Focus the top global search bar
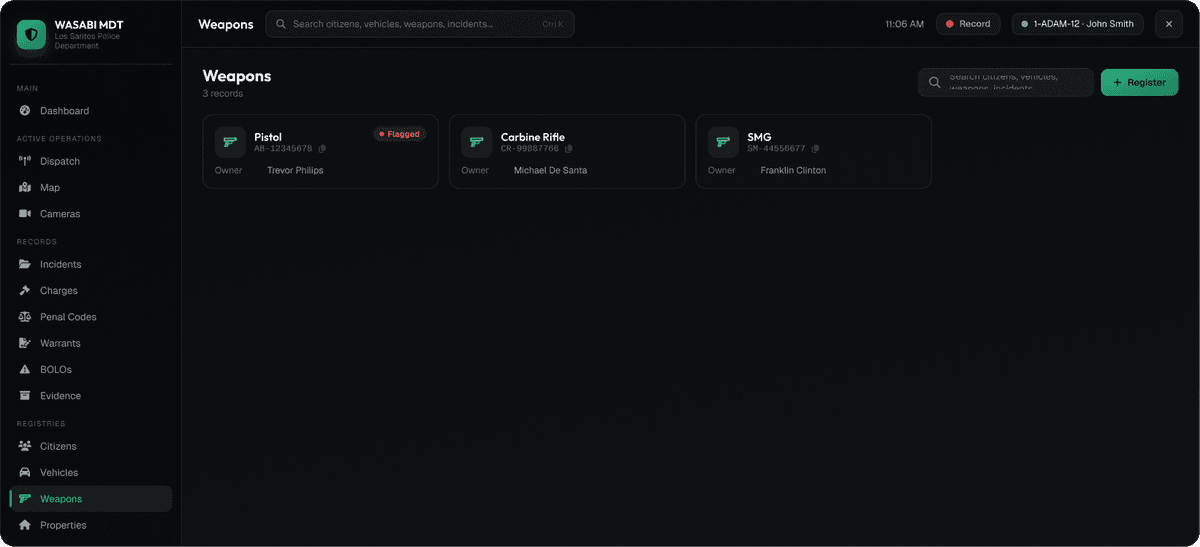 tap(420, 24)
